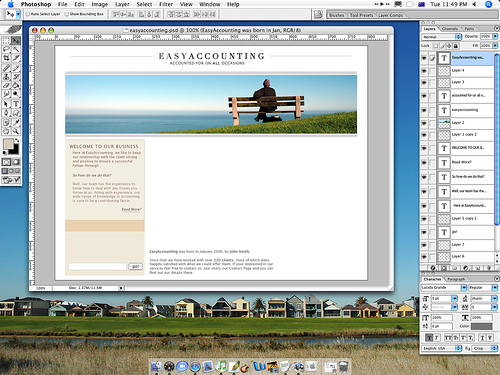Enable Show Bounding Box checkbox
500x375 pixels.
coord(67,14)
